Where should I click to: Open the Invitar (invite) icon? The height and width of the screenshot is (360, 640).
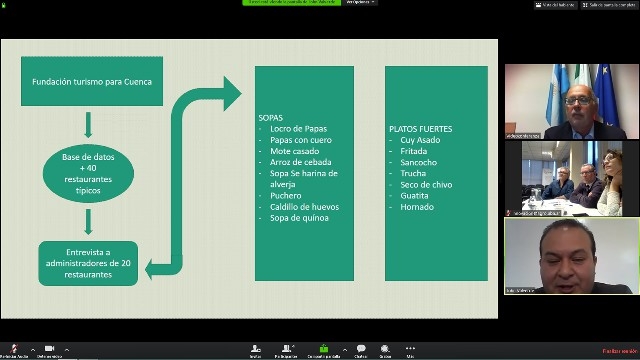click(256, 349)
